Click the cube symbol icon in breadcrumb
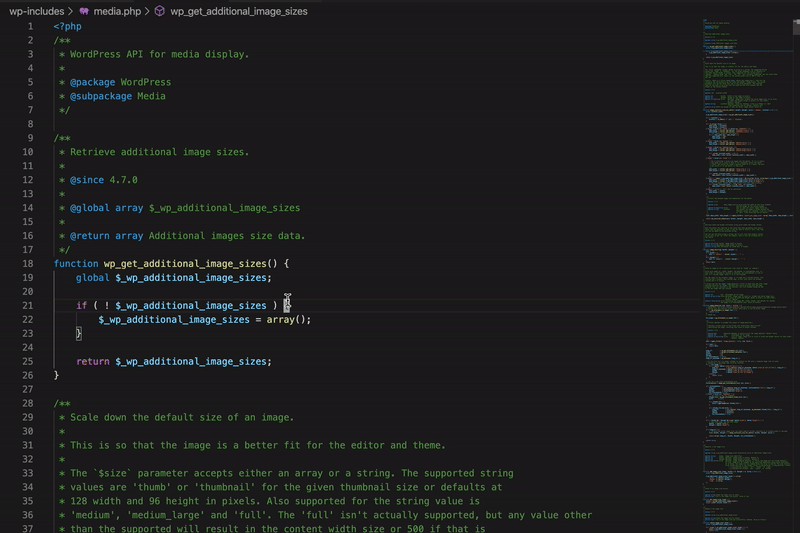The width and height of the screenshot is (800, 533). click(x=160, y=11)
